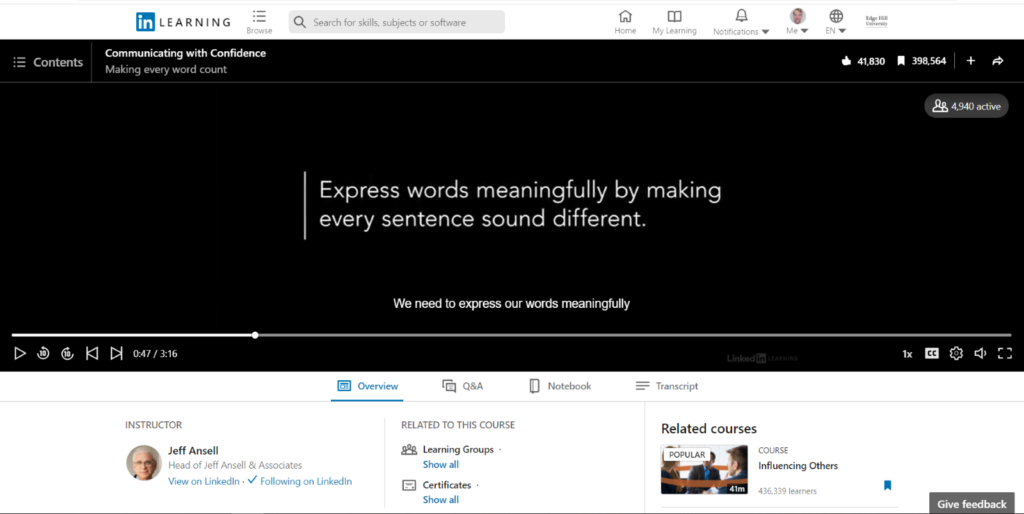This screenshot has width=1024, height=514.
Task: Toggle closed captions CC
Action: [x=932, y=353]
